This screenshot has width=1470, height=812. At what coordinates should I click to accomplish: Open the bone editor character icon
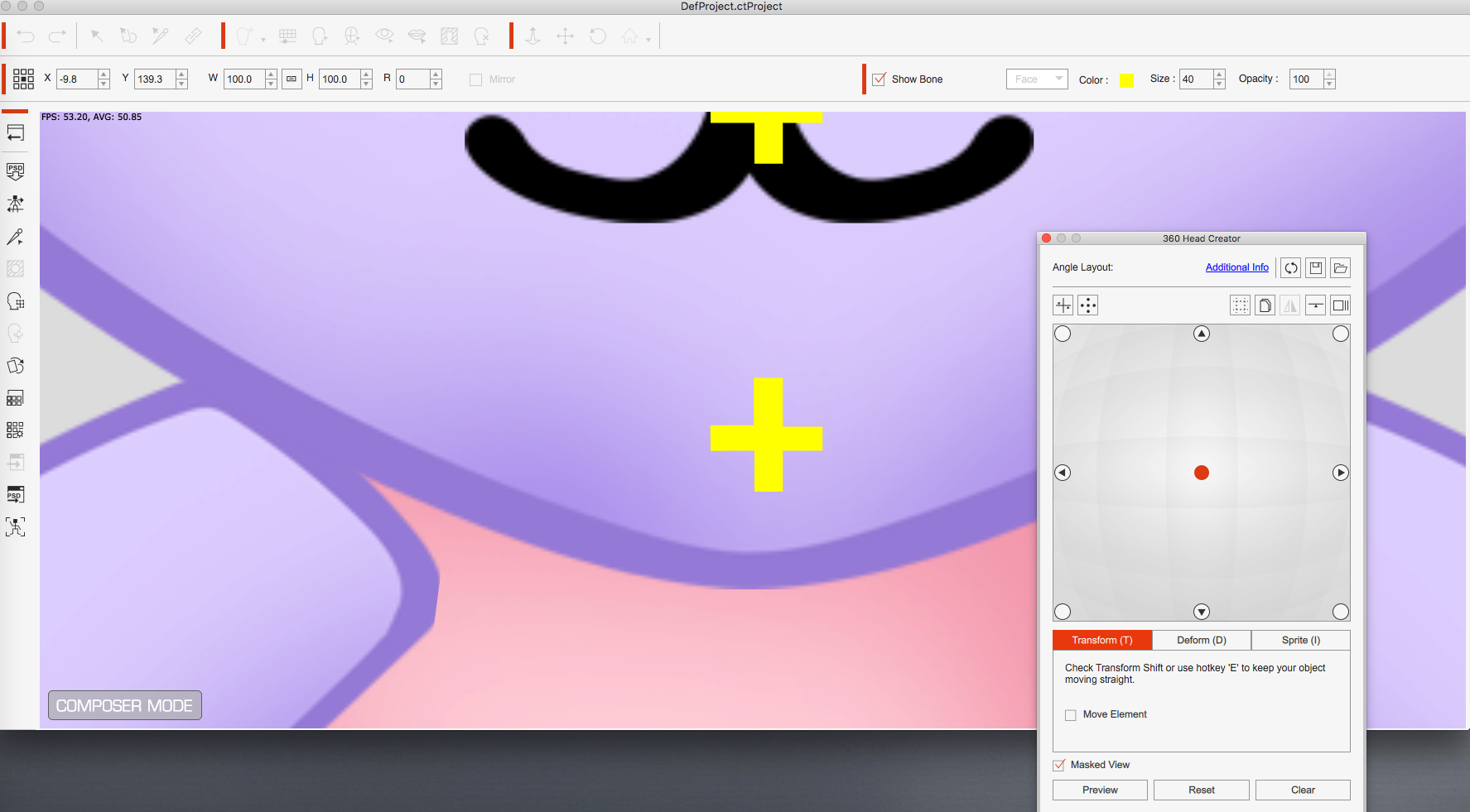pos(15,204)
